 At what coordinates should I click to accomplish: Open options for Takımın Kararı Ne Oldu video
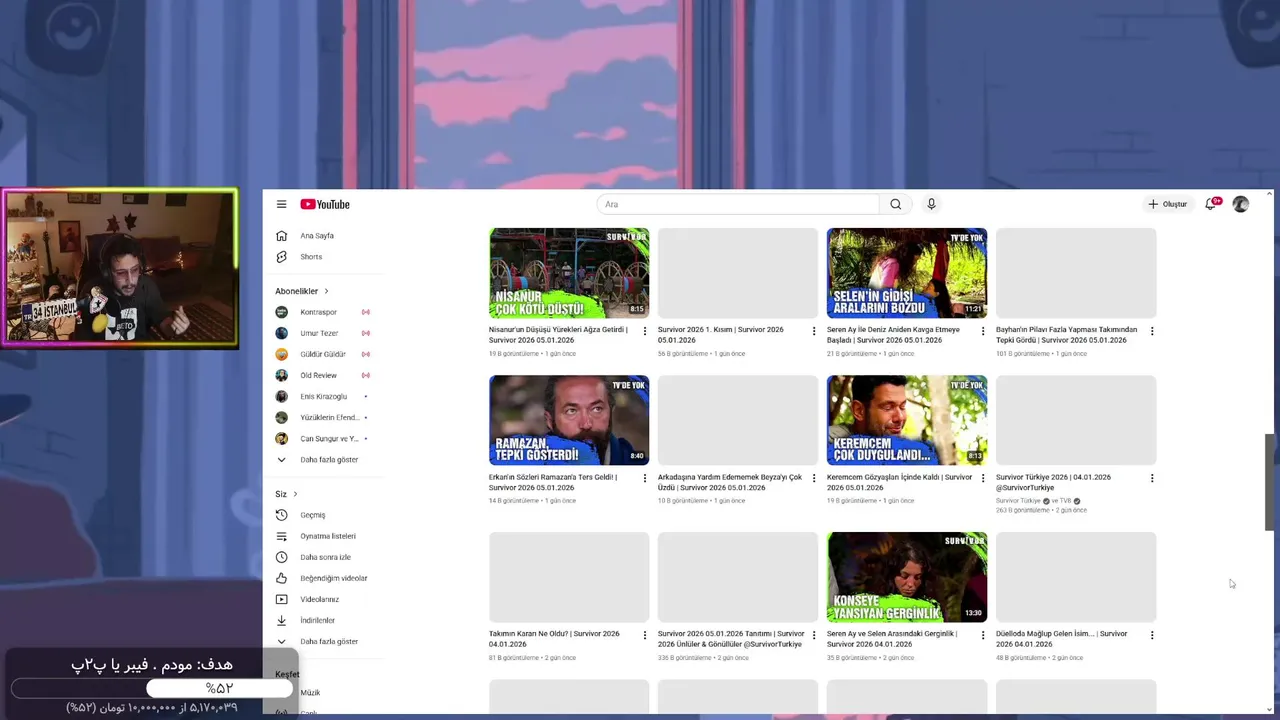(x=644, y=635)
